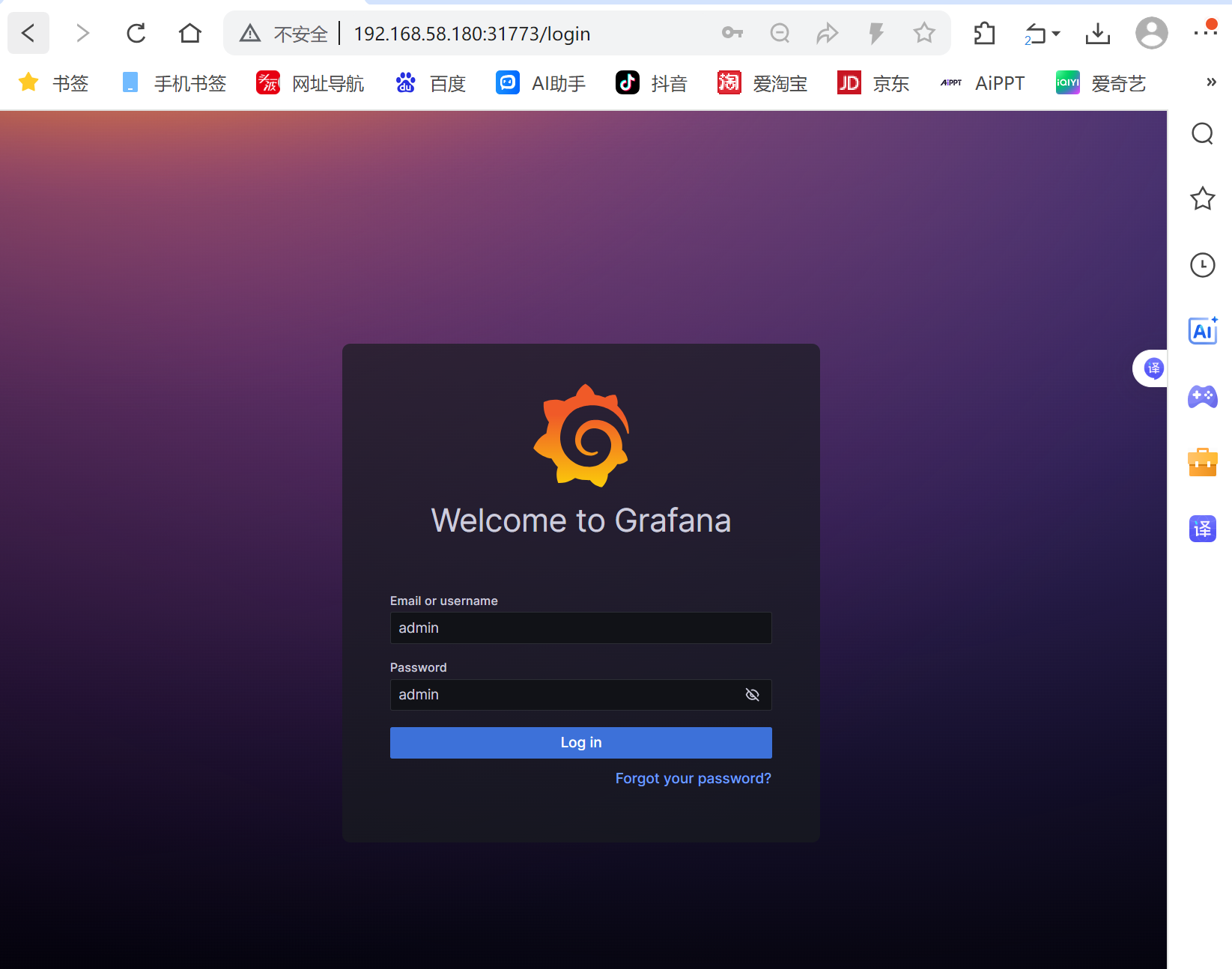The width and height of the screenshot is (1232, 969).
Task: Open the 抖音 bookmark
Action: click(652, 83)
